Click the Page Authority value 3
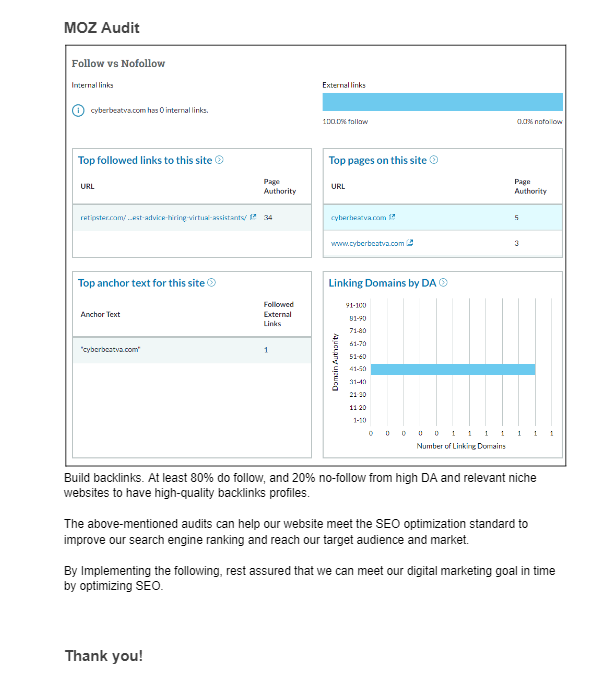The image size is (601, 678). coord(516,243)
